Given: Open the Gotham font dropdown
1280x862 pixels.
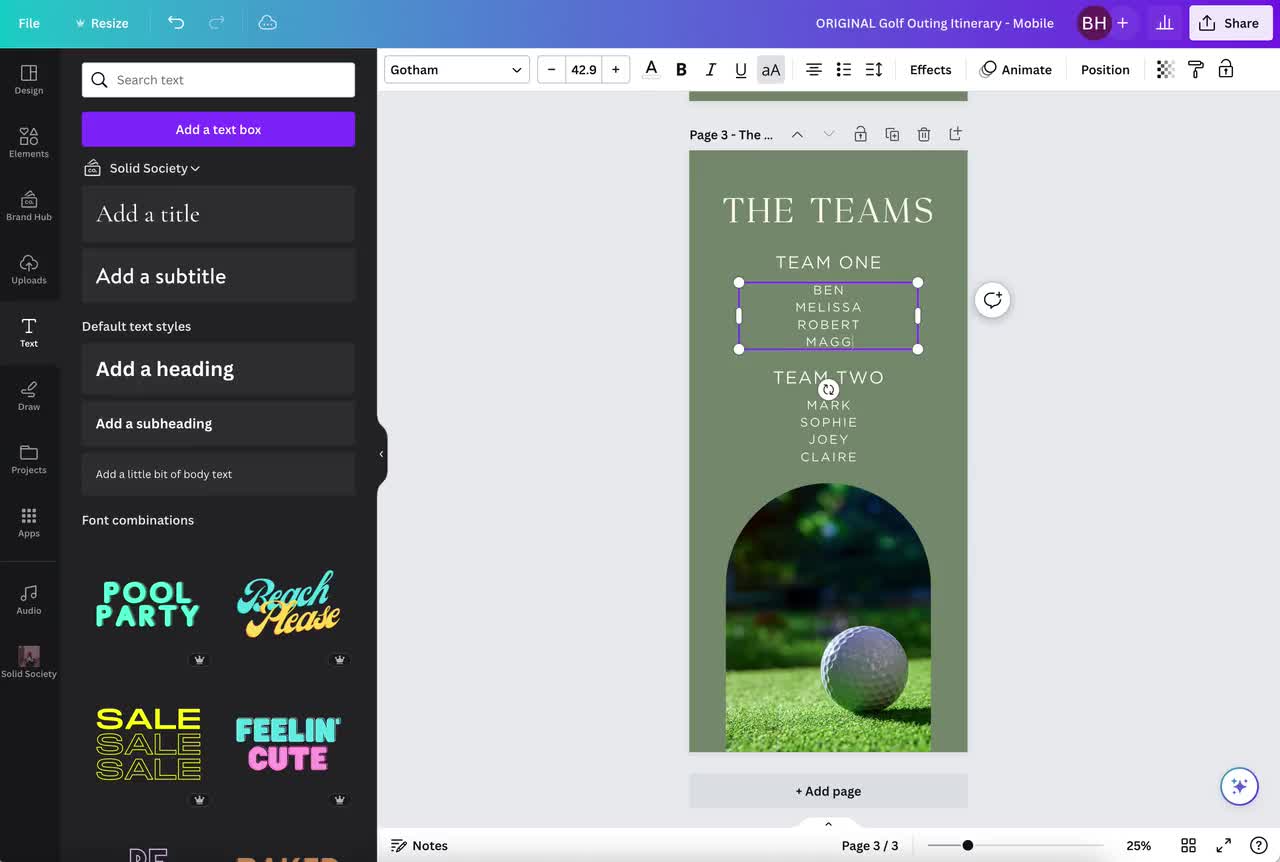Looking at the screenshot, I should 457,69.
